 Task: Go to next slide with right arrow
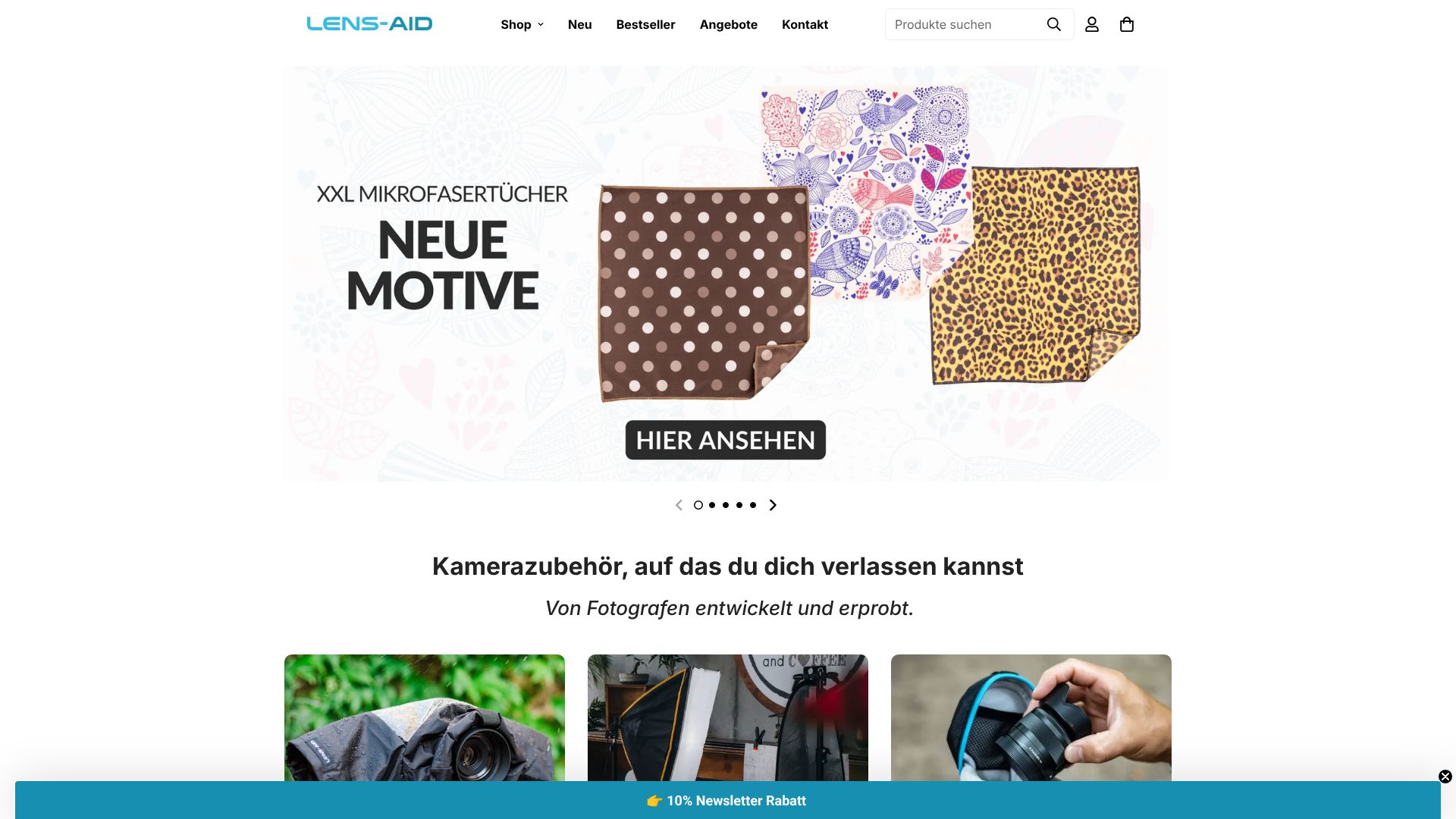coord(773,505)
